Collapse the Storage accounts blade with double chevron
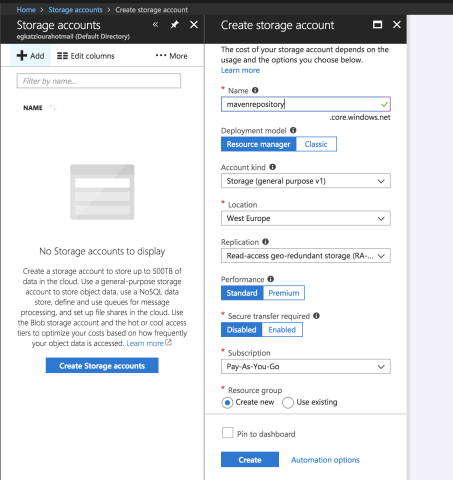The width and height of the screenshot is (453, 480). pos(155,25)
